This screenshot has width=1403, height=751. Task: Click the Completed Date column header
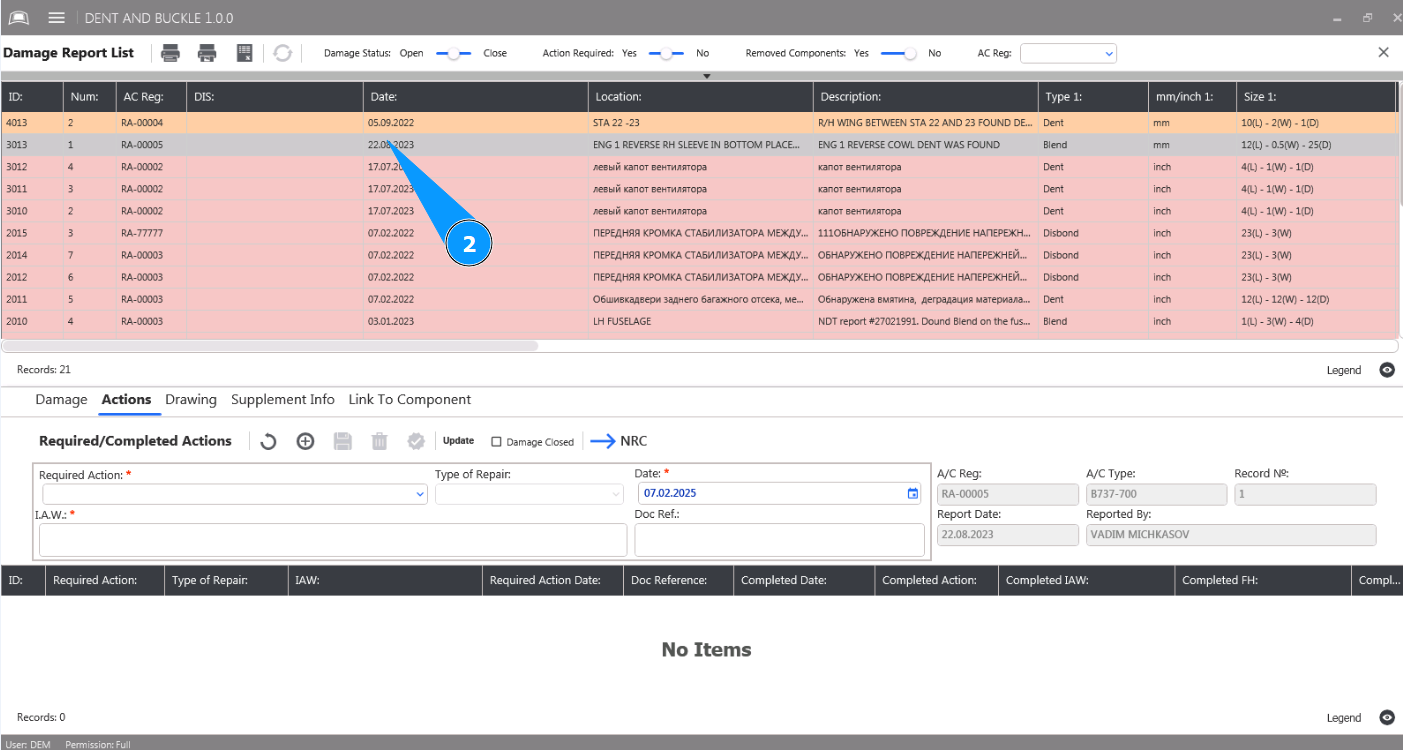coord(805,580)
